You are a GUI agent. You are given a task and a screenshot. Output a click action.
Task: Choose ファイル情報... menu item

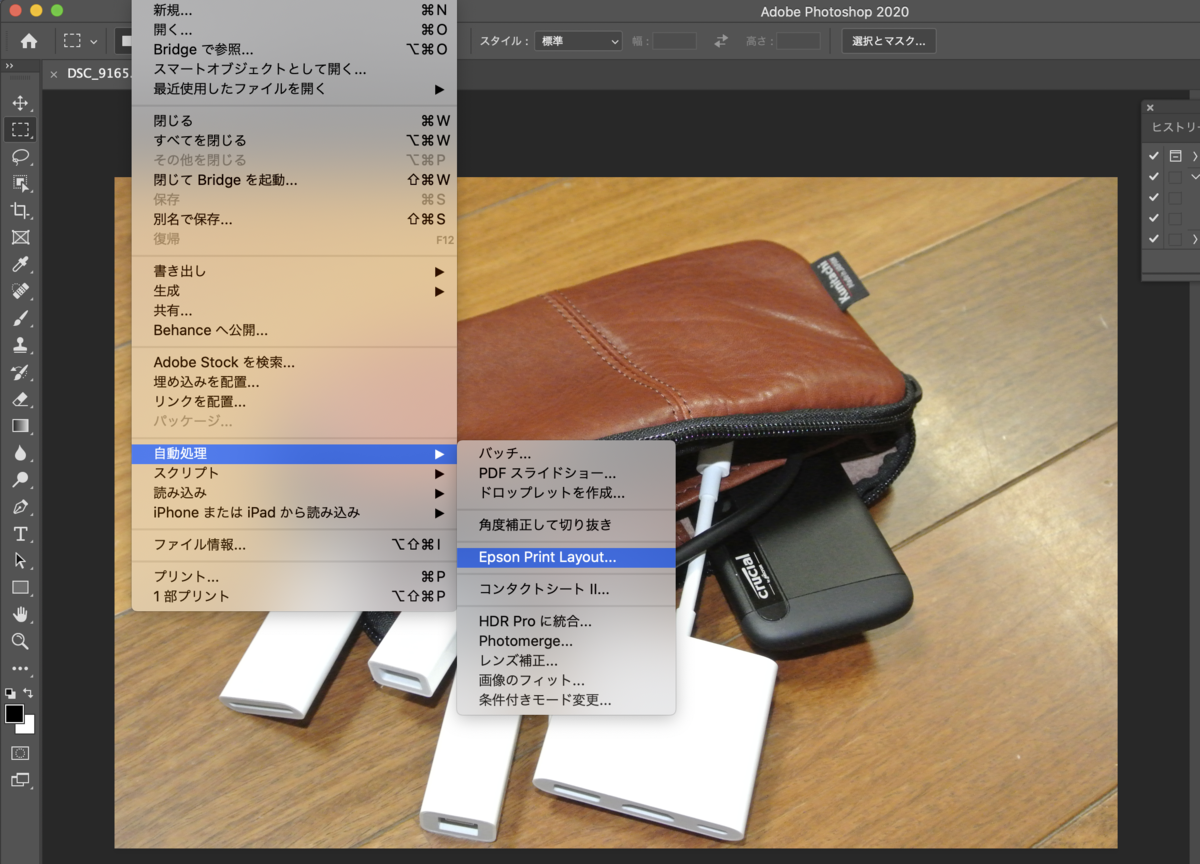click(x=294, y=544)
